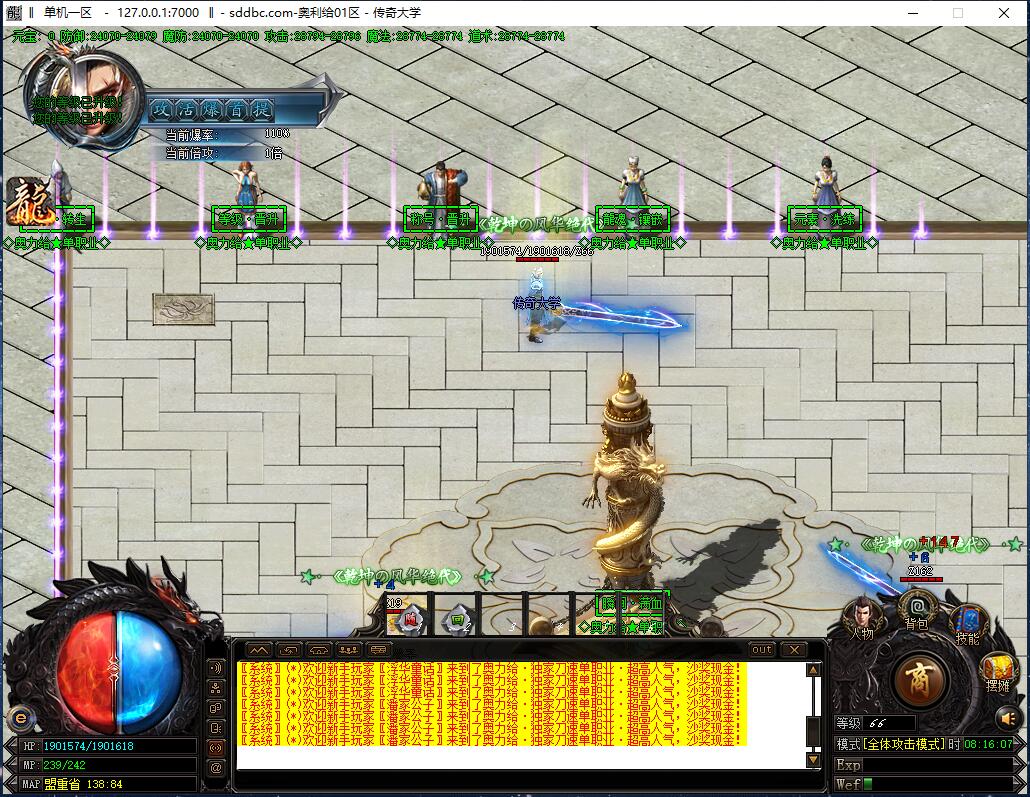The width and height of the screenshot is (1030, 797).
Task: Toggle the linked-squares channel icon
Action: [x=215, y=708]
